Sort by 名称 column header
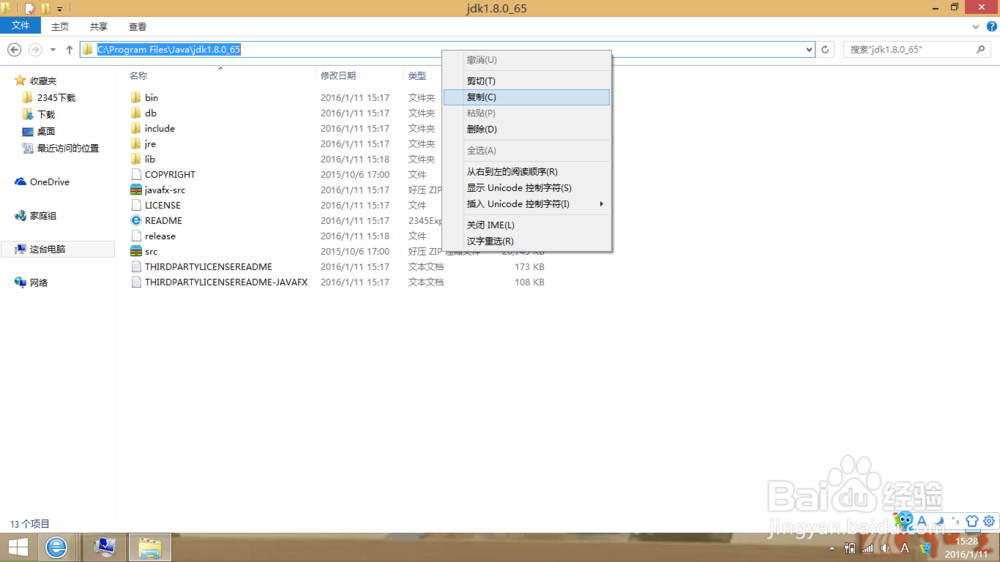Image resolution: width=1000 pixels, height=562 pixels. coord(138,76)
